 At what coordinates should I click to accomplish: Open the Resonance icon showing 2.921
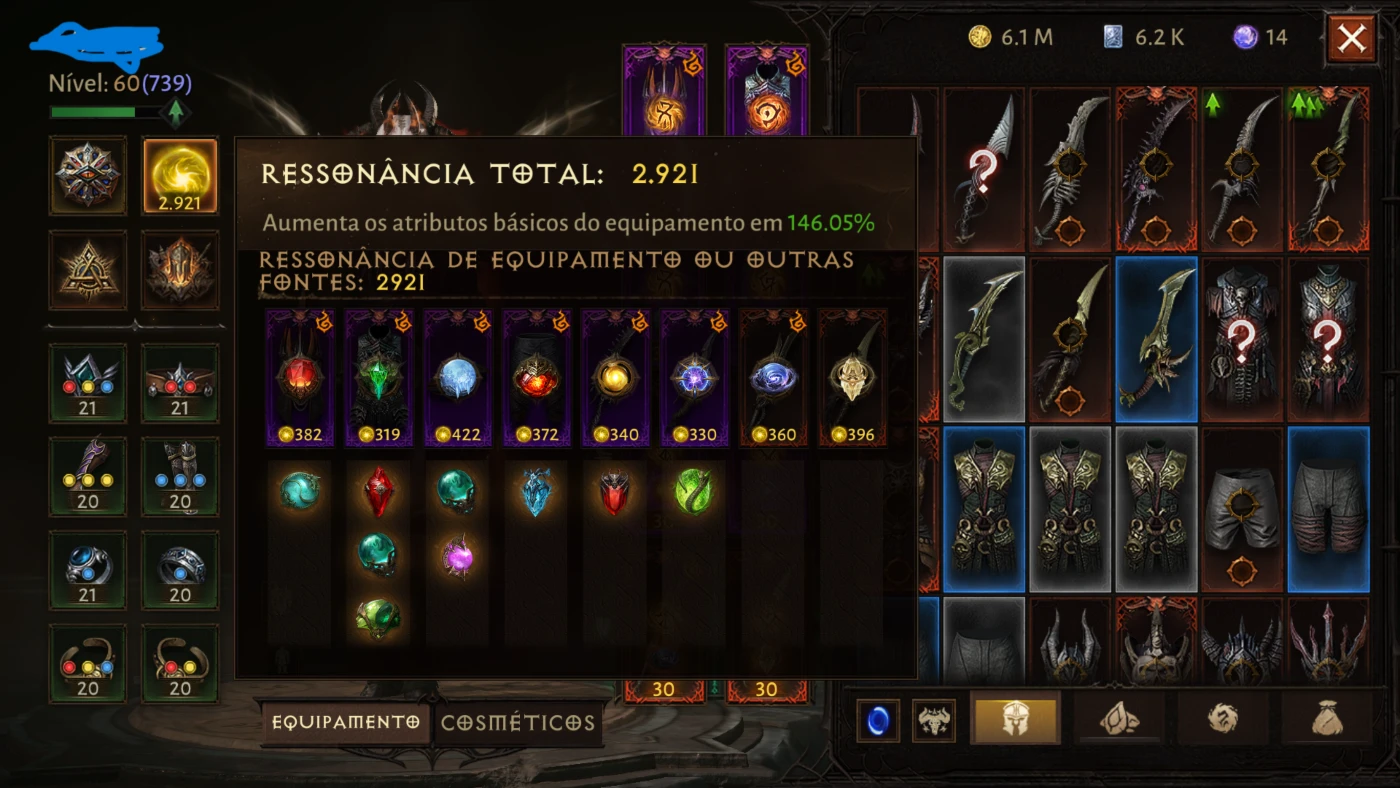pyautogui.click(x=180, y=176)
